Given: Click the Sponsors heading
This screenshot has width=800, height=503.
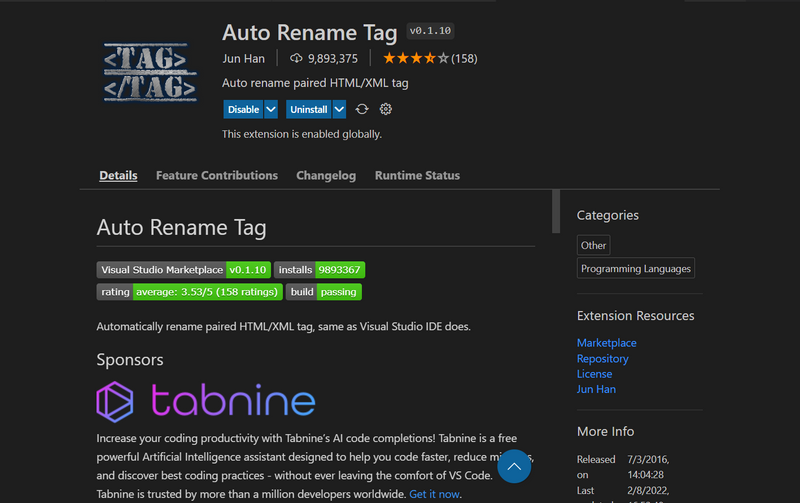Looking at the screenshot, I should pyautogui.click(x=130, y=360).
